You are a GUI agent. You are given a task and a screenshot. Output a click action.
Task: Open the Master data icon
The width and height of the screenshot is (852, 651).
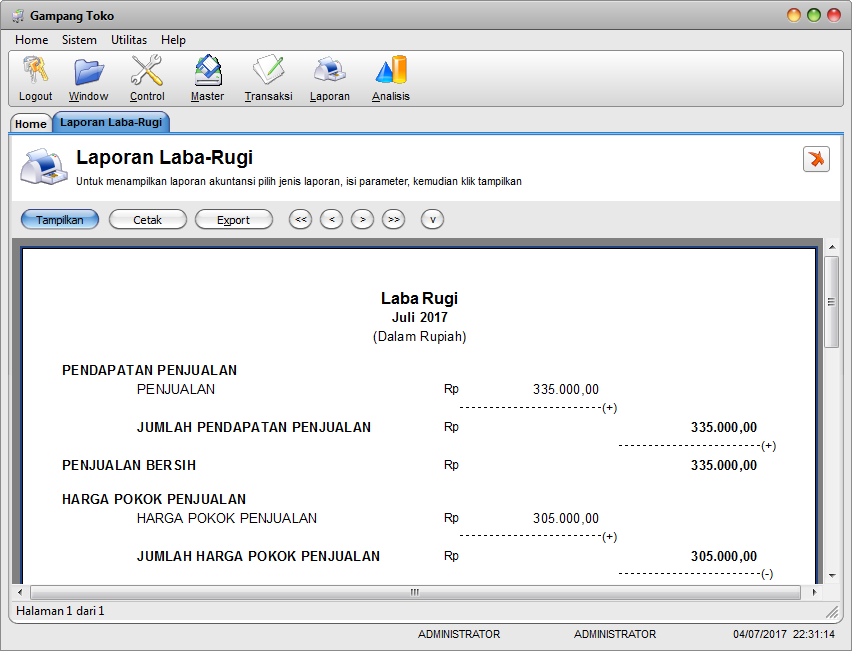[x=208, y=70]
